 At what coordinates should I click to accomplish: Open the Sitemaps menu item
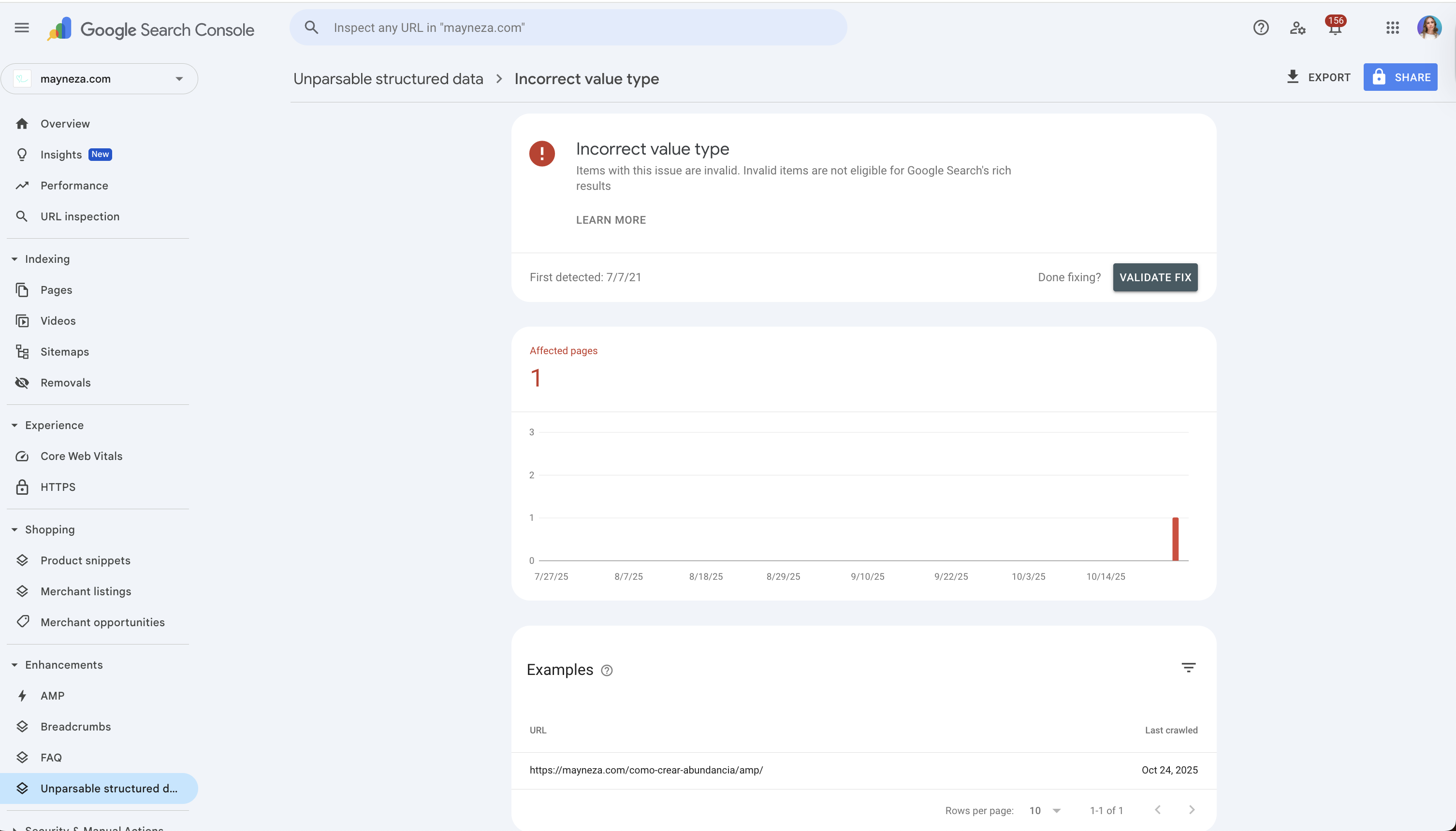(64, 352)
